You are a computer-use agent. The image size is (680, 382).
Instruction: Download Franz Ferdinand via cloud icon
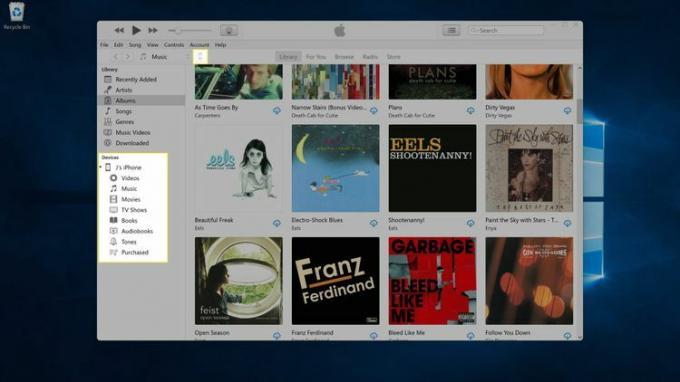coord(373,336)
